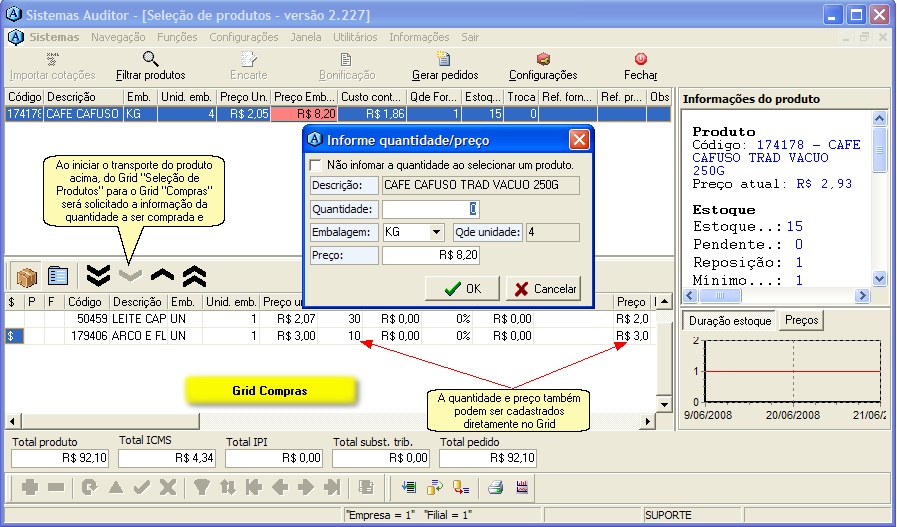Image resolution: width=897 pixels, height=527 pixels.
Task: Click the single up arrow icon
Action: pos(162,276)
